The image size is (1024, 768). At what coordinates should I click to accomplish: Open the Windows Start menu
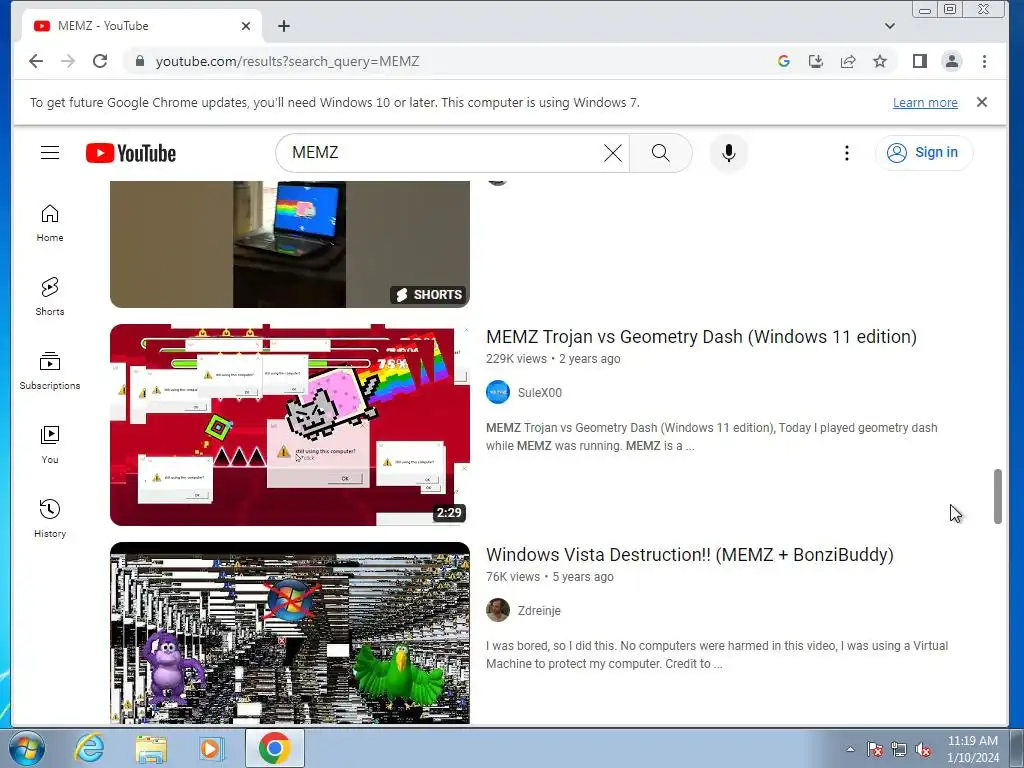(x=27, y=748)
